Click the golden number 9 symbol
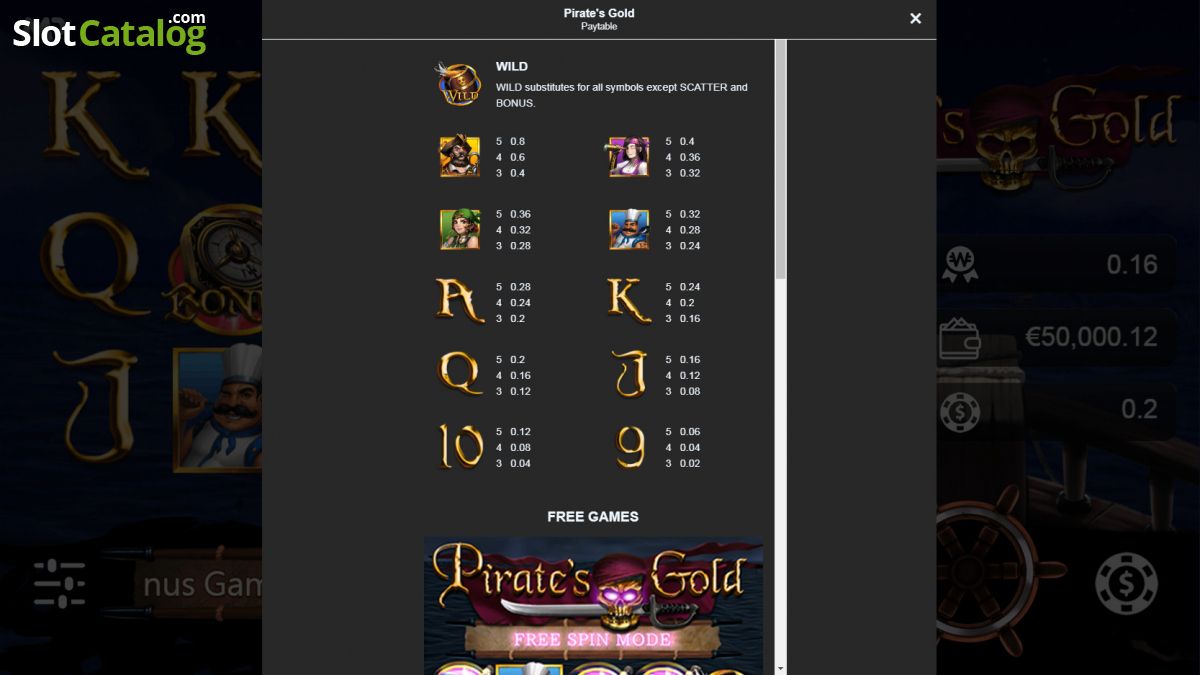Viewport: 1200px width, 675px height. pos(629,448)
